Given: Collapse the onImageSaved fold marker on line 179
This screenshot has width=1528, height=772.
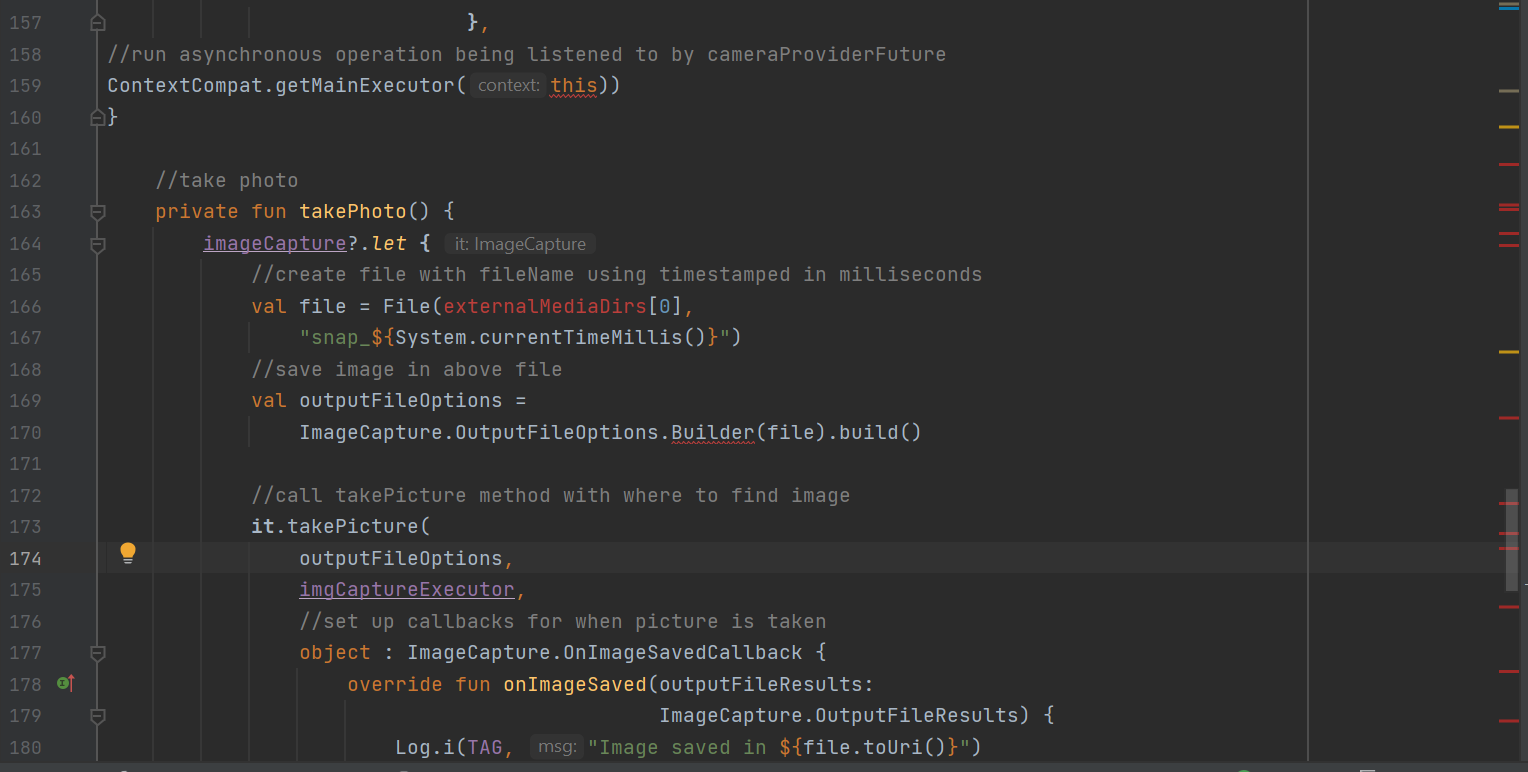Looking at the screenshot, I should [x=97, y=716].
